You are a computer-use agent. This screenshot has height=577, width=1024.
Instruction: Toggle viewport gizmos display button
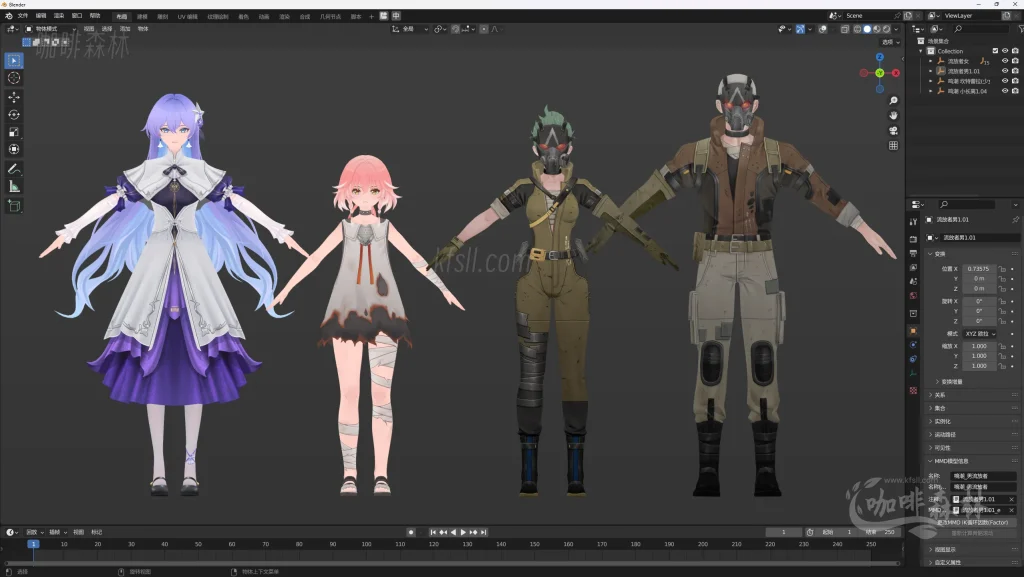point(800,29)
